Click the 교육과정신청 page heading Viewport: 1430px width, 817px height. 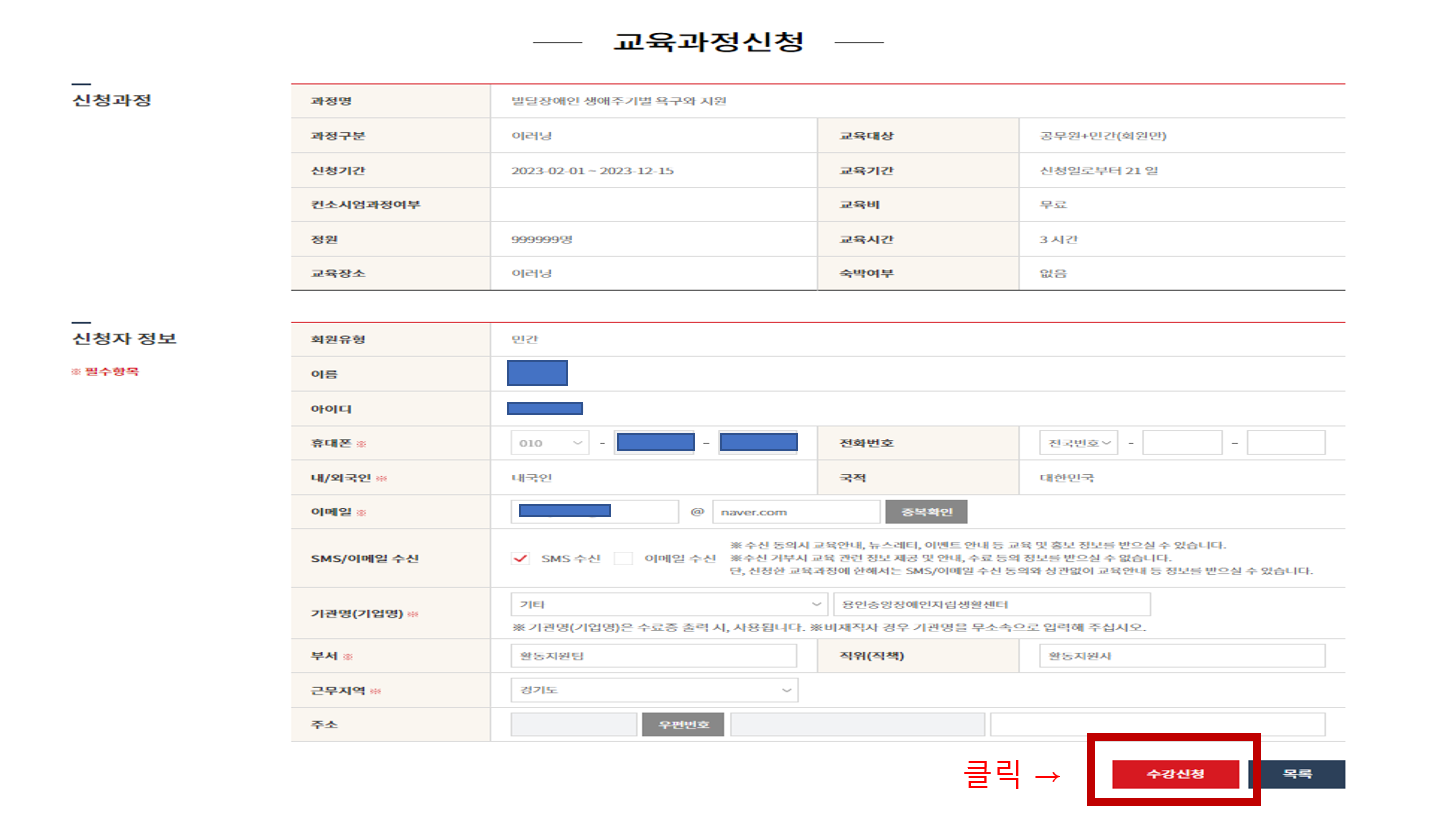pos(708,42)
